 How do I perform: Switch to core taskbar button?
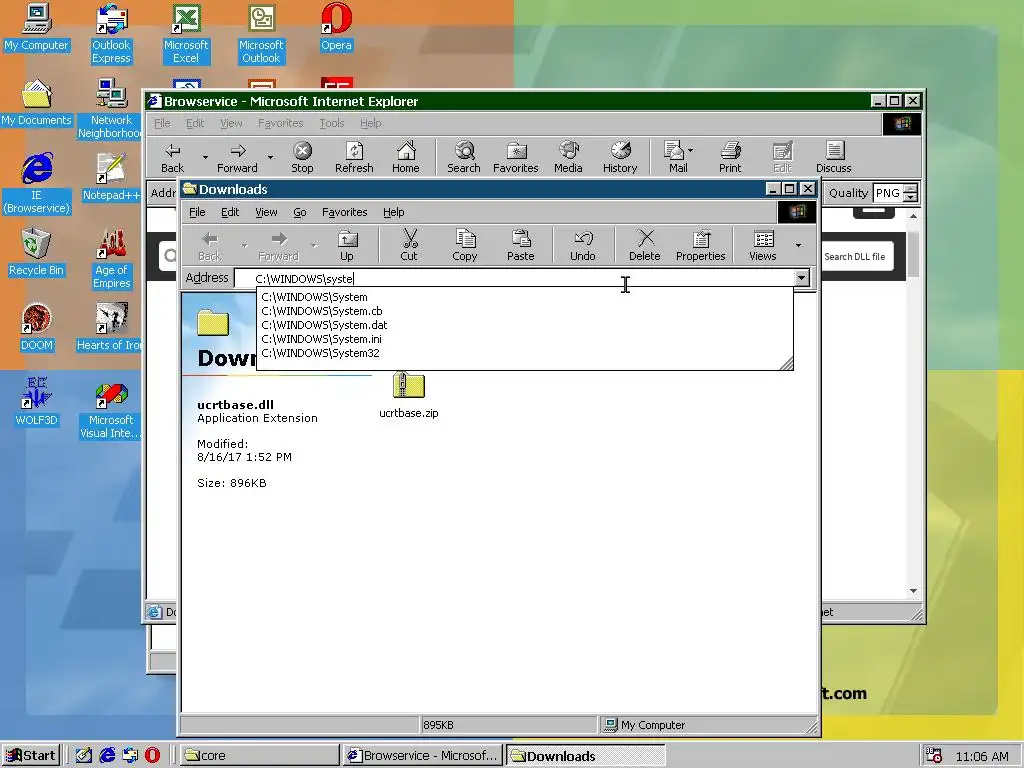258,756
